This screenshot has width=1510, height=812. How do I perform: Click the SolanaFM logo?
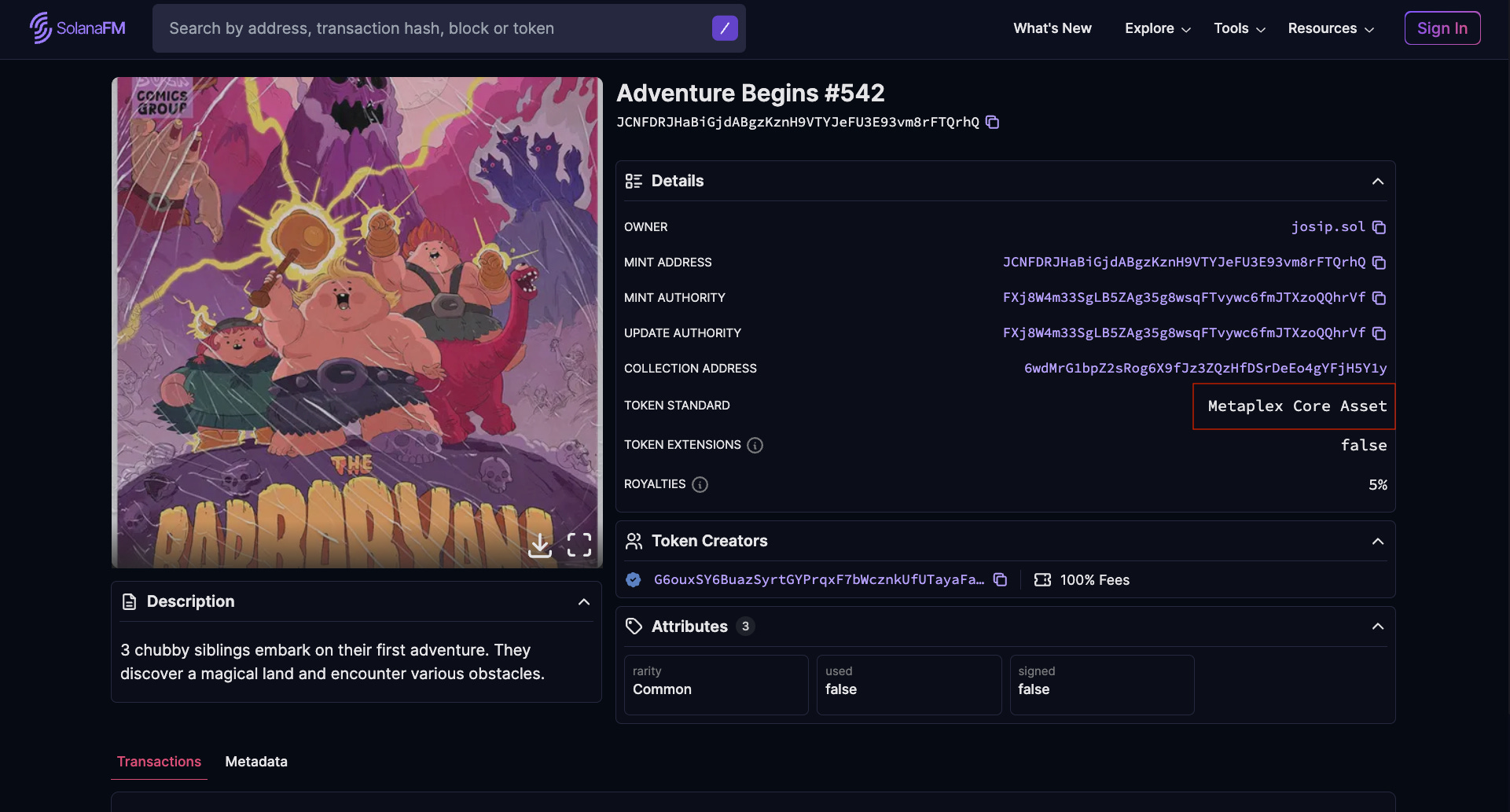point(77,28)
